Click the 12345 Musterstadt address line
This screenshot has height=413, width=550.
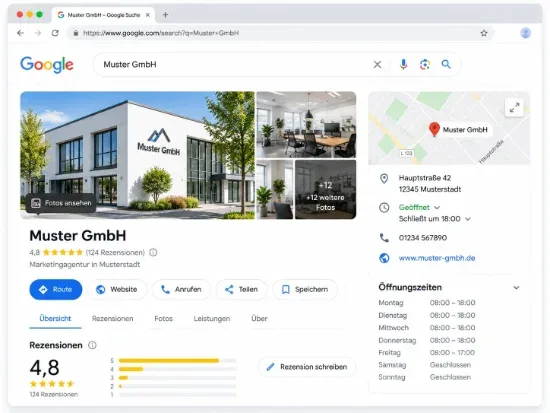430,189
